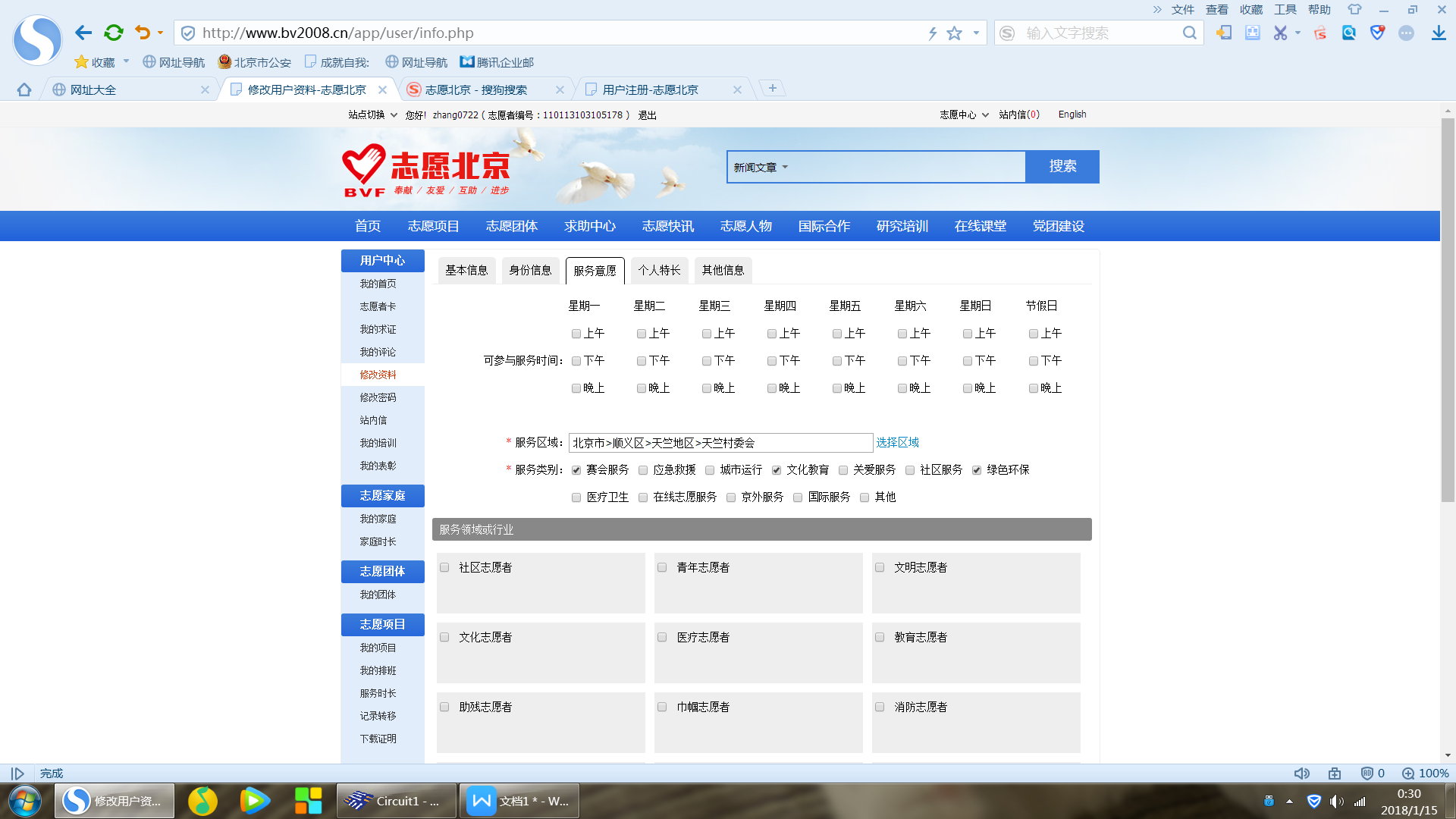Tick the 社区志愿者 checkbox
This screenshot has width=1456, height=819.
coord(445,567)
